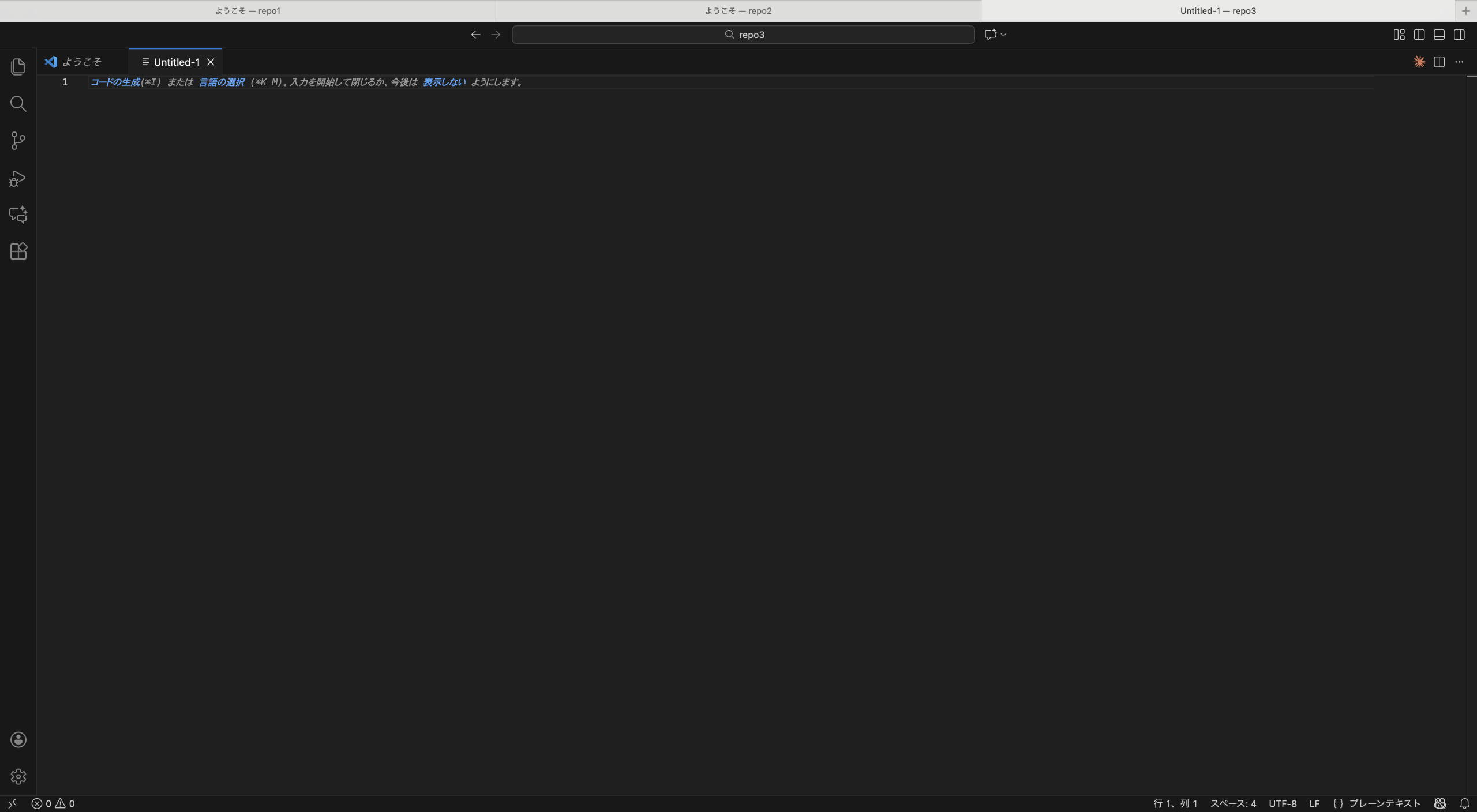
Task: Open the Run and Debug view
Action: click(18, 178)
